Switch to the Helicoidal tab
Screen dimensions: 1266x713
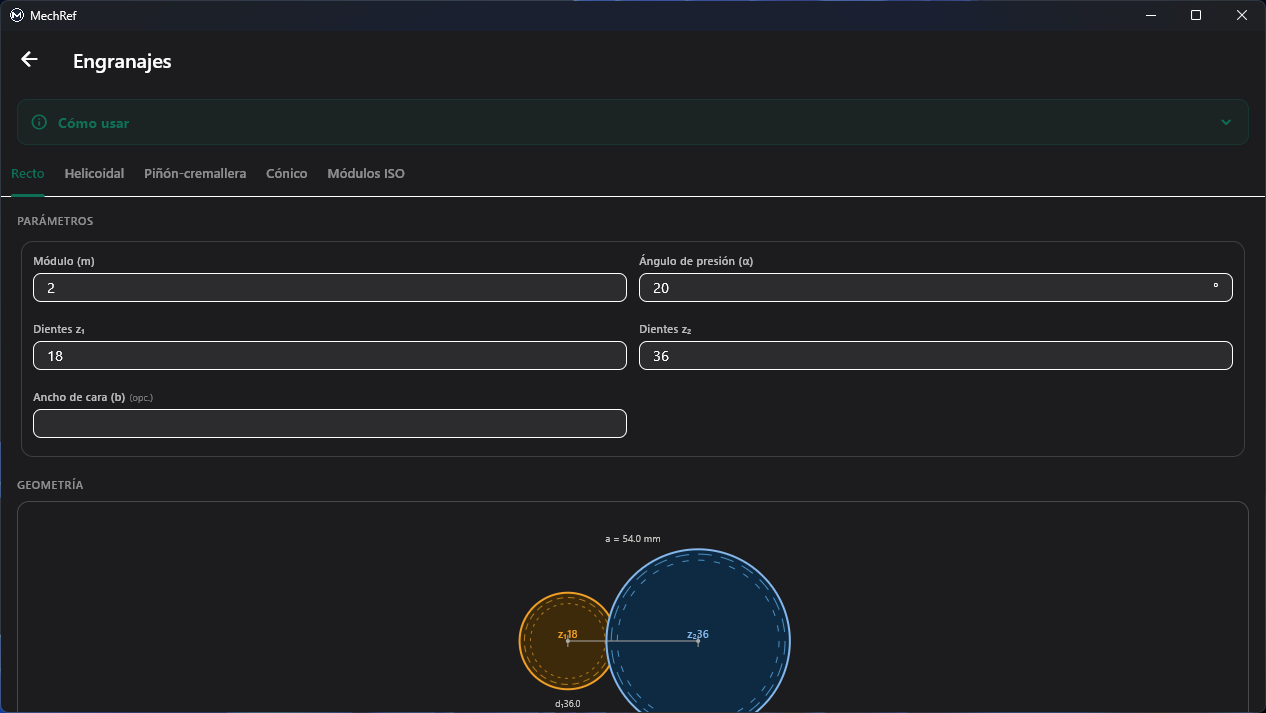[x=94, y=174]
